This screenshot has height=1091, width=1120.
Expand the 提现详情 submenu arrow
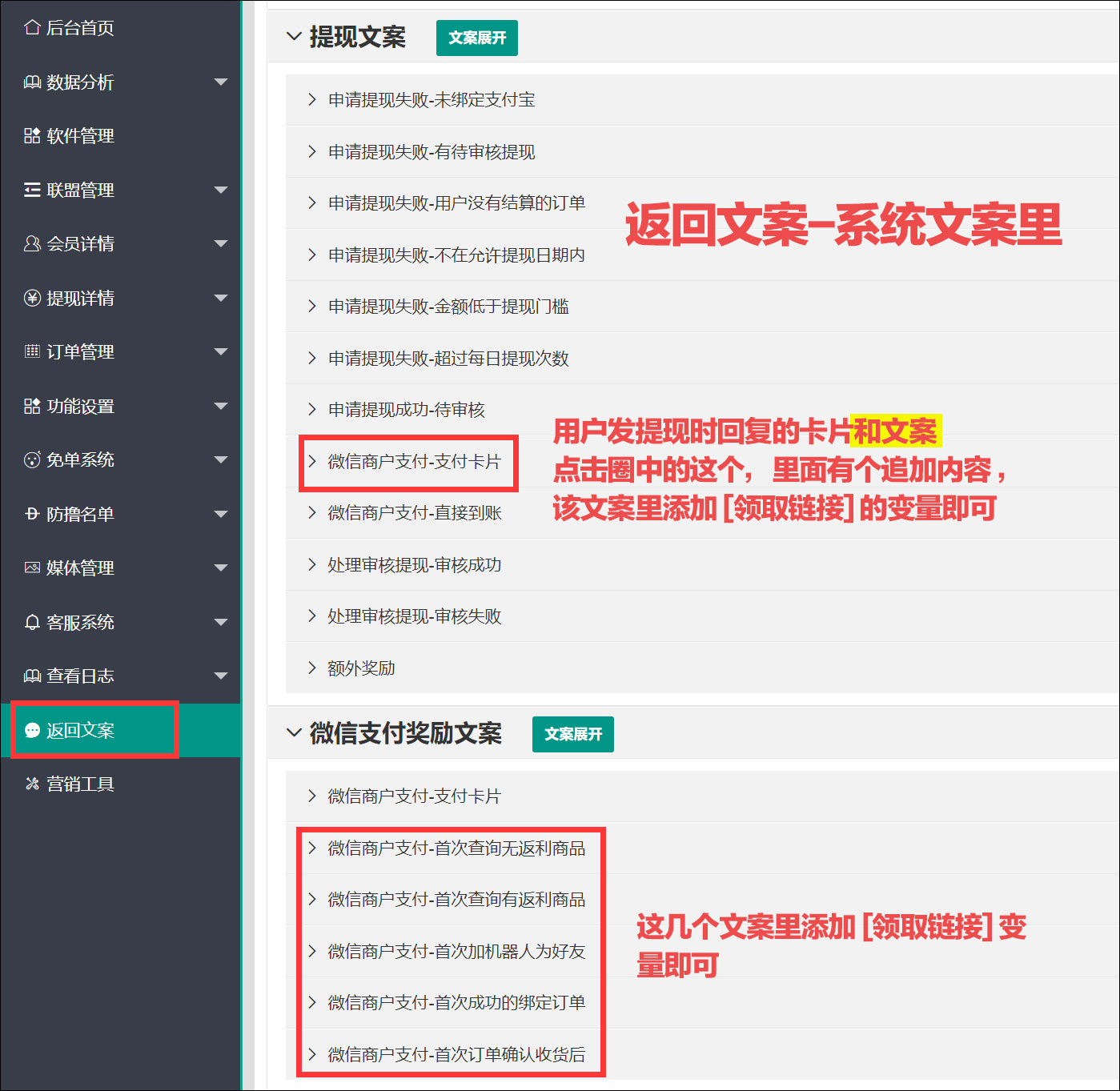click(x=221, y=299)
